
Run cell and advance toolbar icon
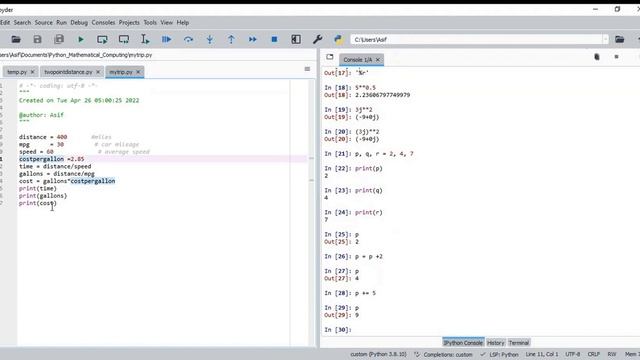pos(124,40)
